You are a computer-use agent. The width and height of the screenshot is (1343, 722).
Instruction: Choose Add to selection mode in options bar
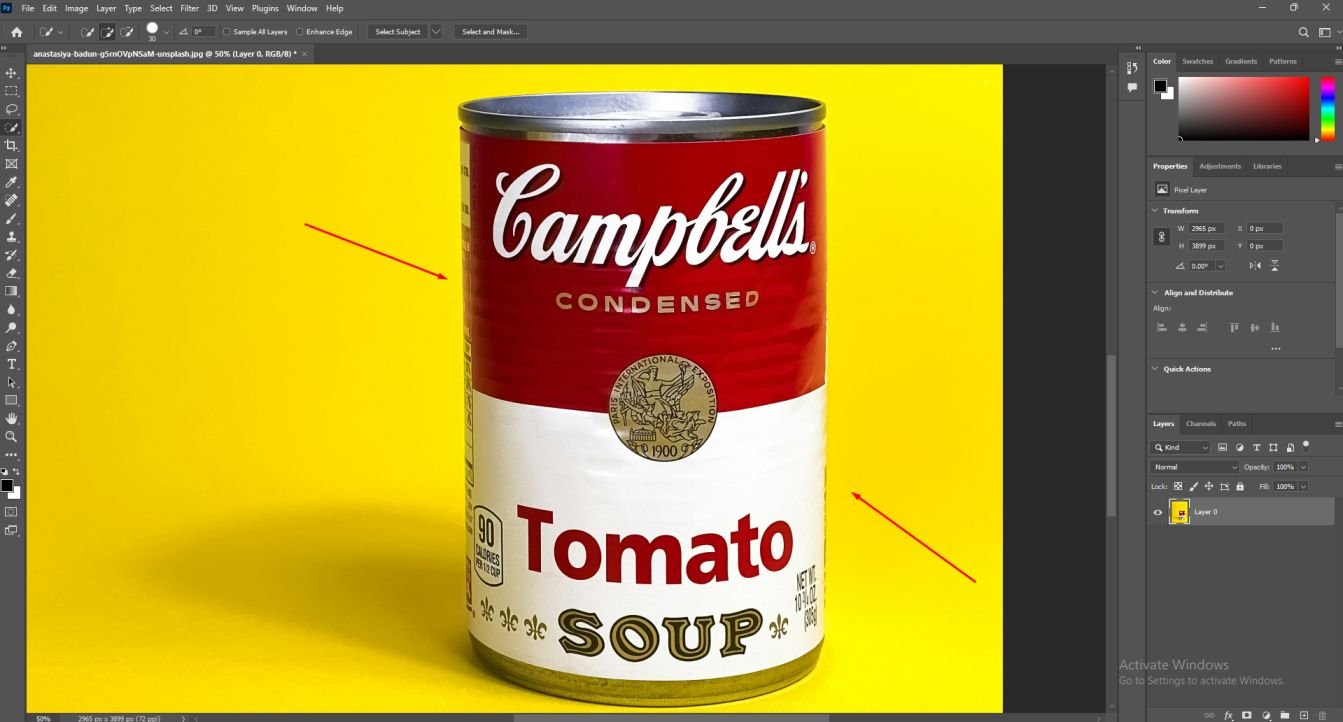pos(107,32)
